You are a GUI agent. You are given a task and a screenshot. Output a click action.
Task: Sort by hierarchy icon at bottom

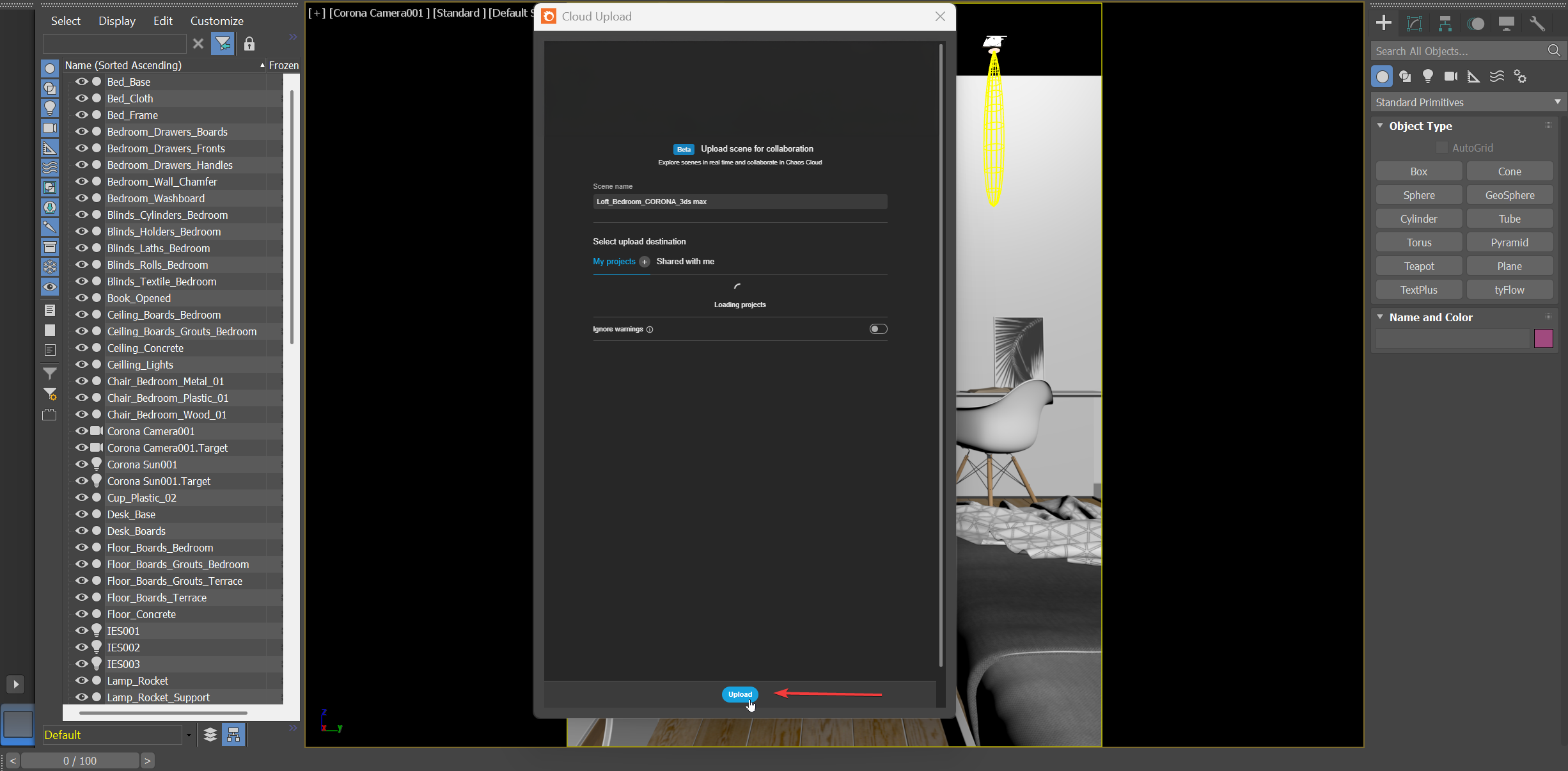(233, 735)
